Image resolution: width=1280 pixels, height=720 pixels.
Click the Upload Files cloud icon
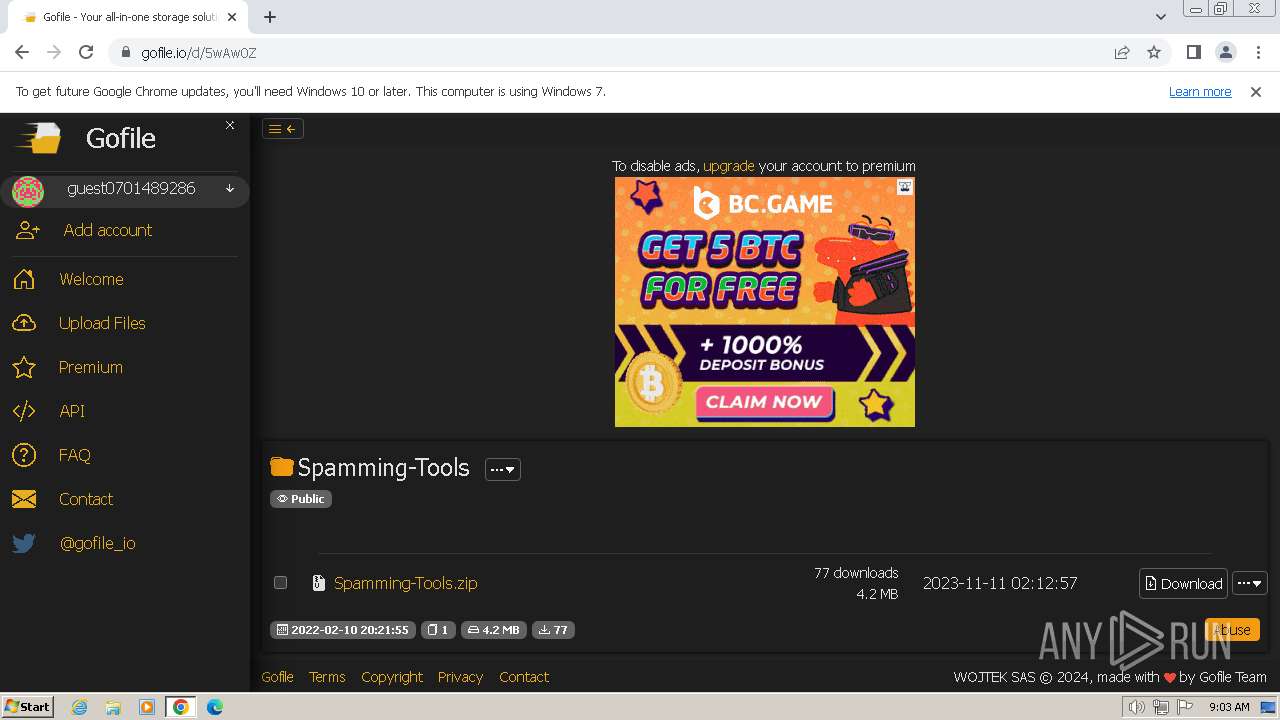tap(24, 323)
